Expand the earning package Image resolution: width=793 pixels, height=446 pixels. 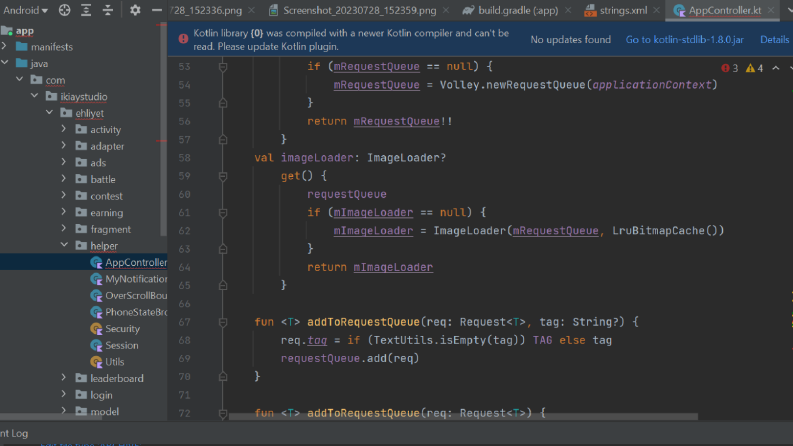(64, 212)
